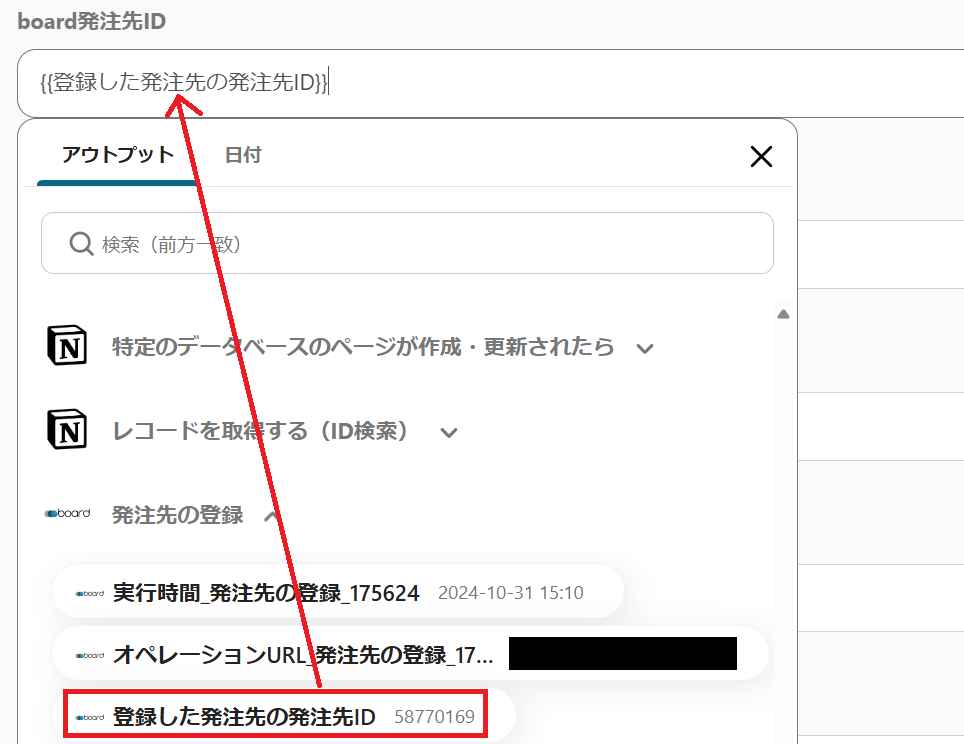This screenshot has height=744, width=964.
Task: Click the board発注先ID input field
Action: click(x=491, y=83)
